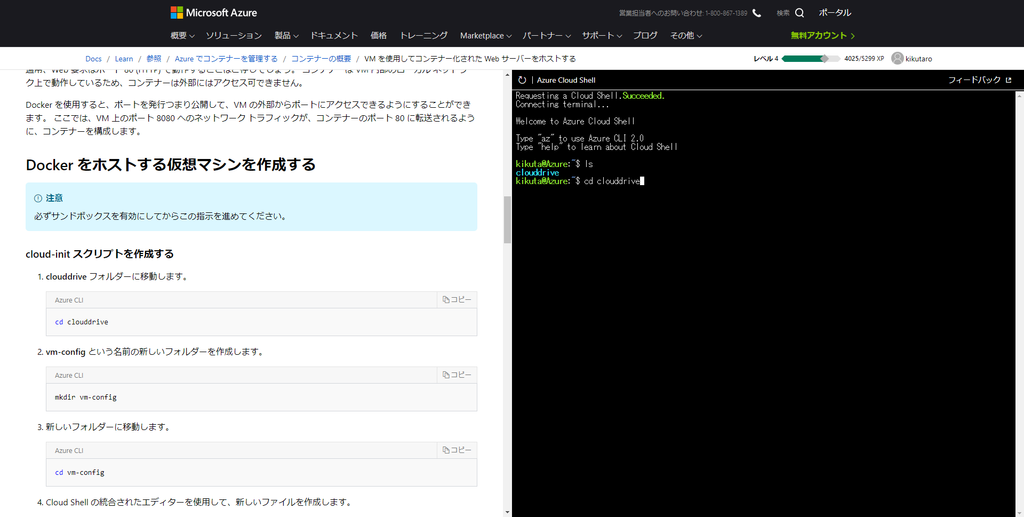Click the 検索 label
The width and height of the screenshot is (1024, 517).
point(783,13)
